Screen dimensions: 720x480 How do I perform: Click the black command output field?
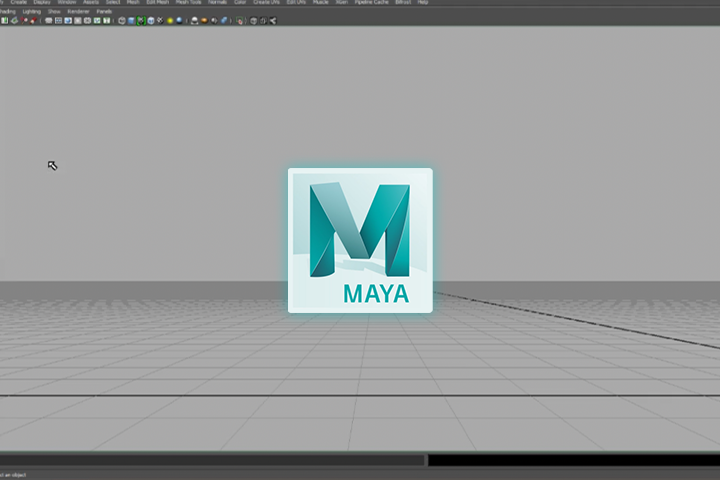574,460
